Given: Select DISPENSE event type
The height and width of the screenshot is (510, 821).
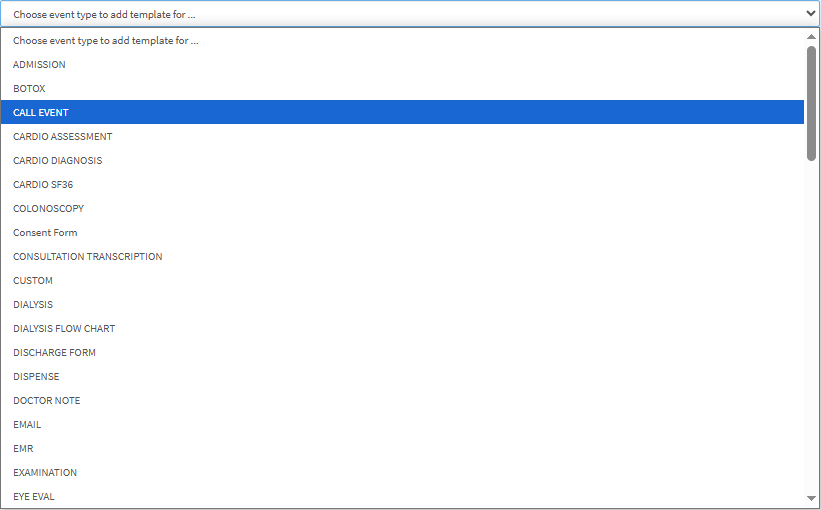Looking at the screenshot, I should tap(402, 376).
